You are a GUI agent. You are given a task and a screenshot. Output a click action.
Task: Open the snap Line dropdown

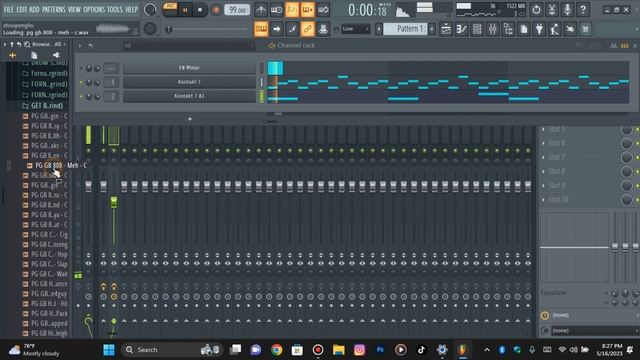pos(355,29)
